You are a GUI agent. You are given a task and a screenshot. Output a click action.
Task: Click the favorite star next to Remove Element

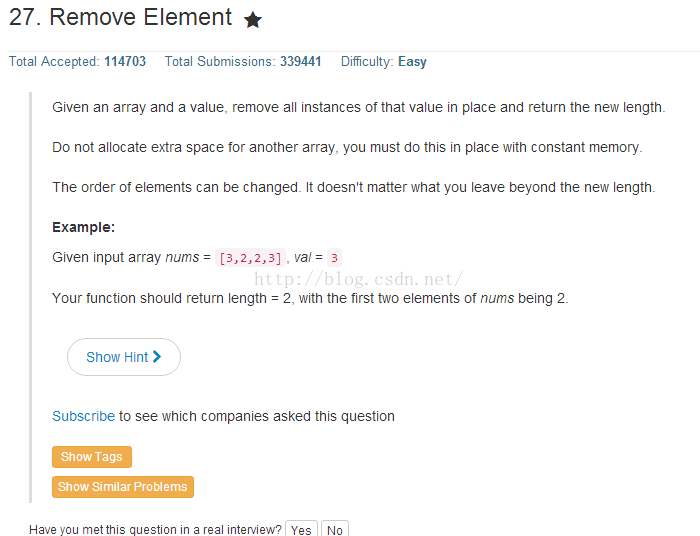(x=253, y=20)
